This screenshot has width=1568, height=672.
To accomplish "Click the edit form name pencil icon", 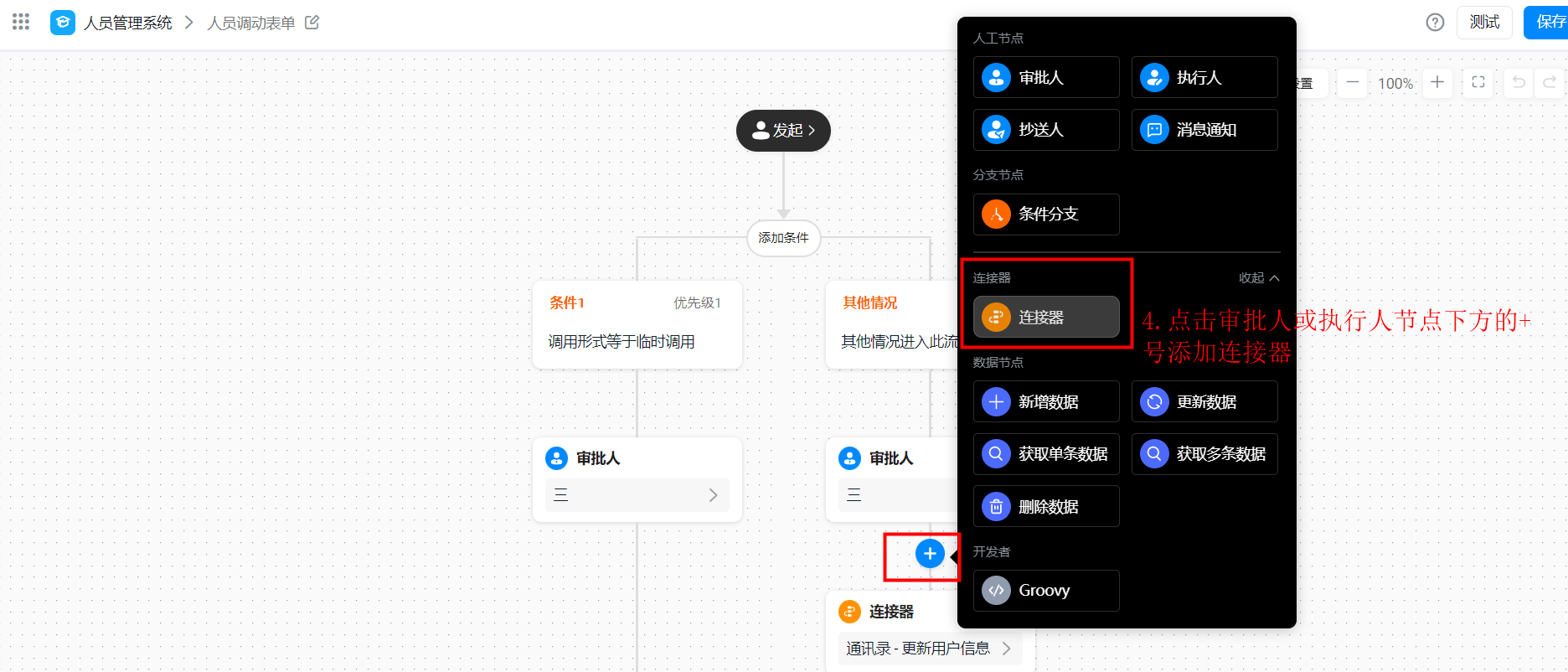I will [x=312, y=23].
